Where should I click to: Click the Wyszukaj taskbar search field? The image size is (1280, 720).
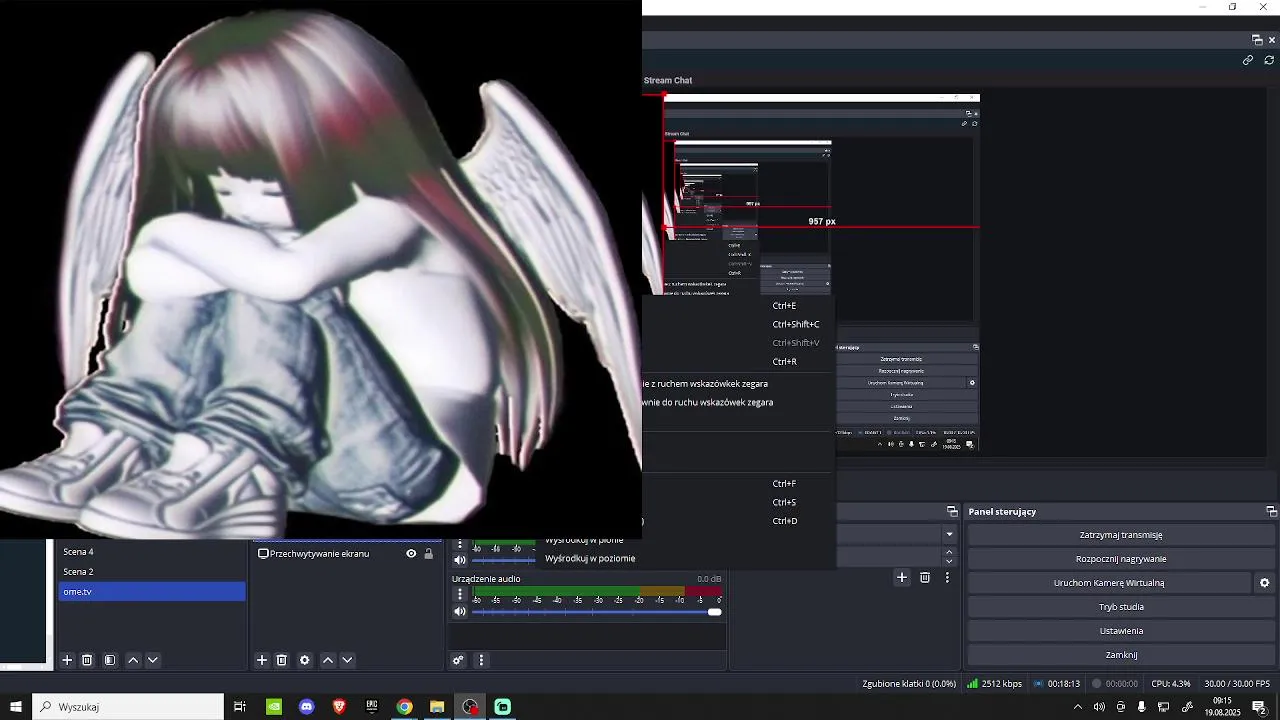(x=128, y=707)
